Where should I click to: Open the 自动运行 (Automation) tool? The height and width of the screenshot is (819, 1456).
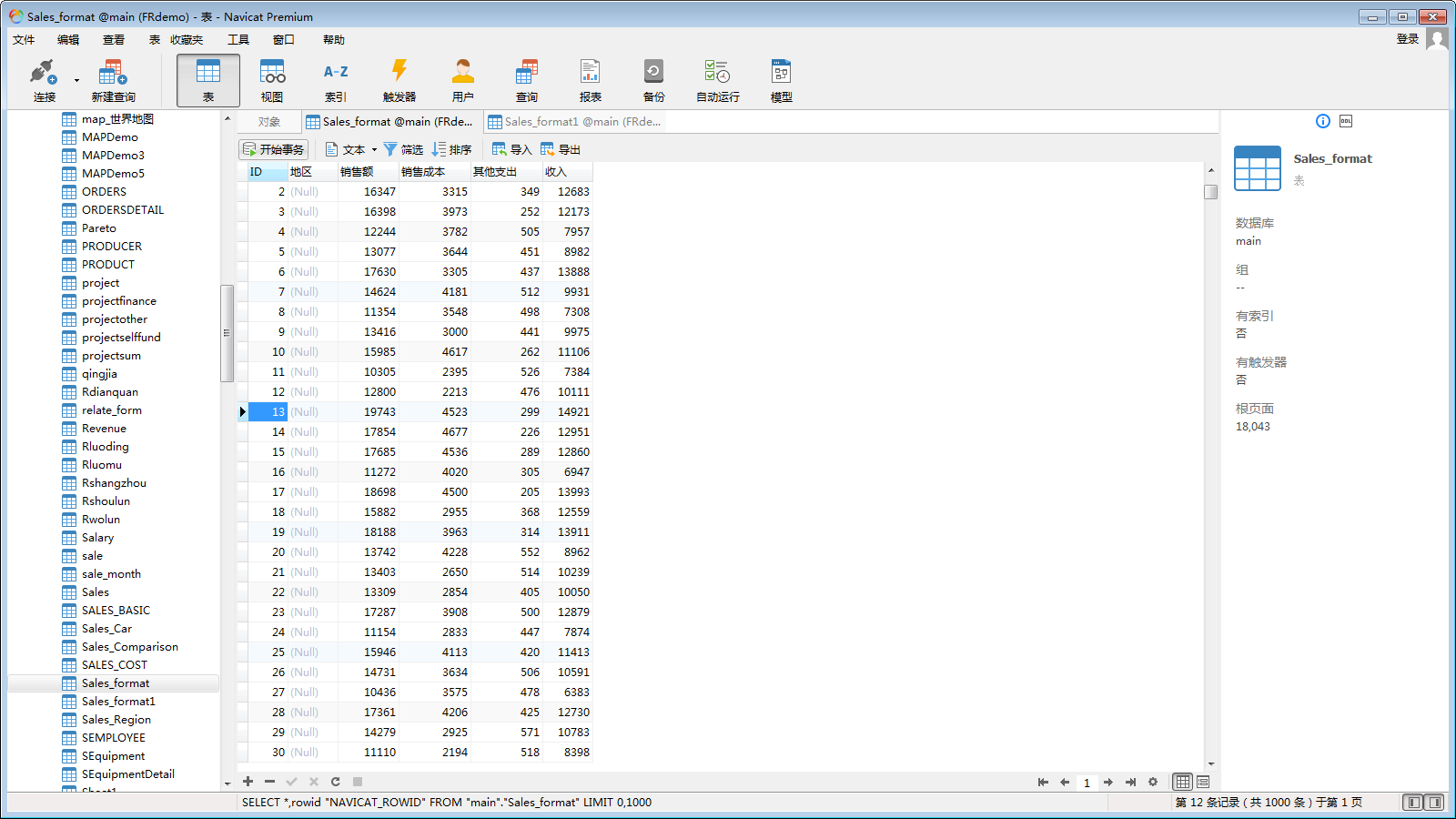(717, 80)
